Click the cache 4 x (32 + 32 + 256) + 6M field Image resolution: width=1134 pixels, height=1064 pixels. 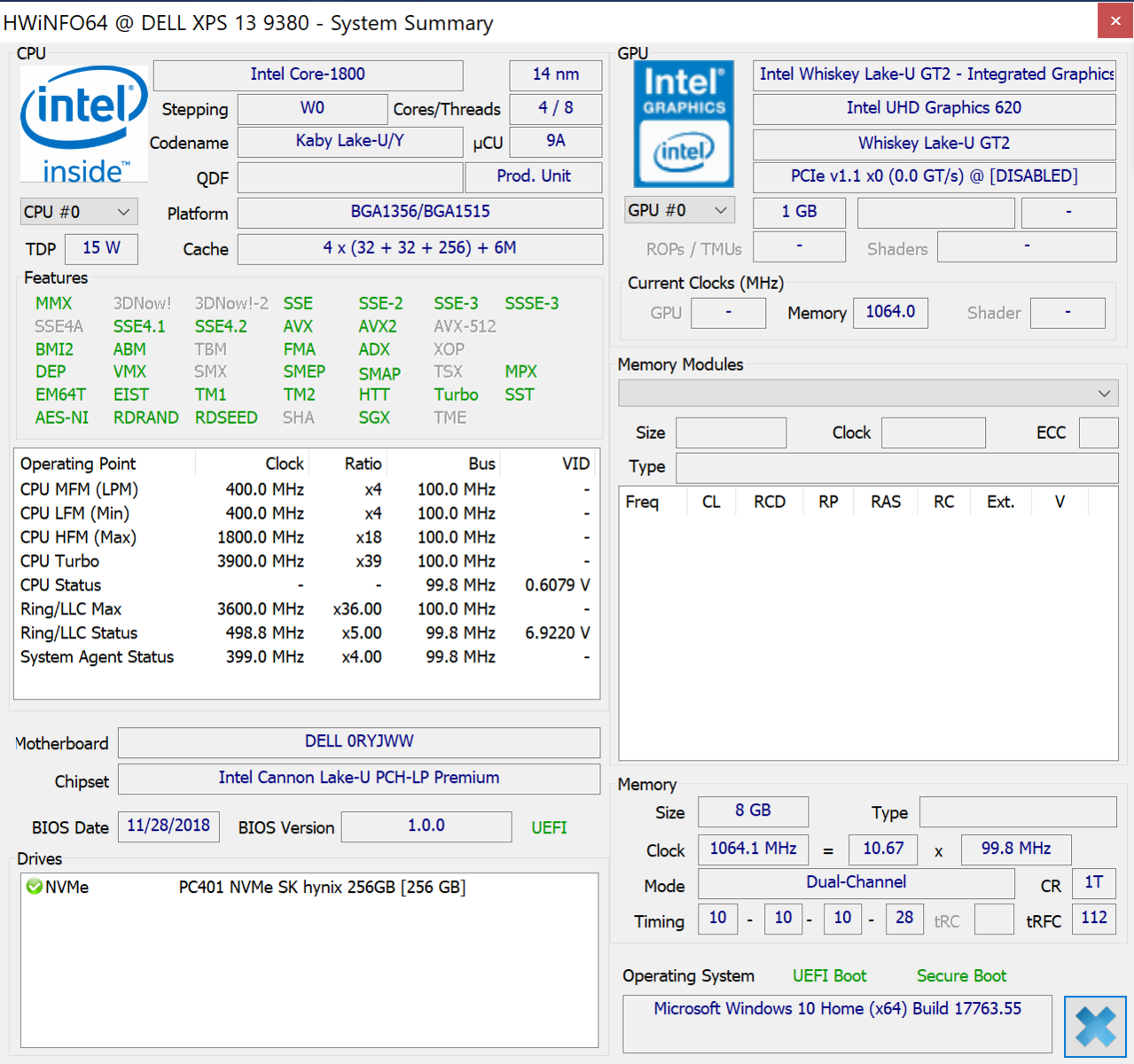click(420, 248)
